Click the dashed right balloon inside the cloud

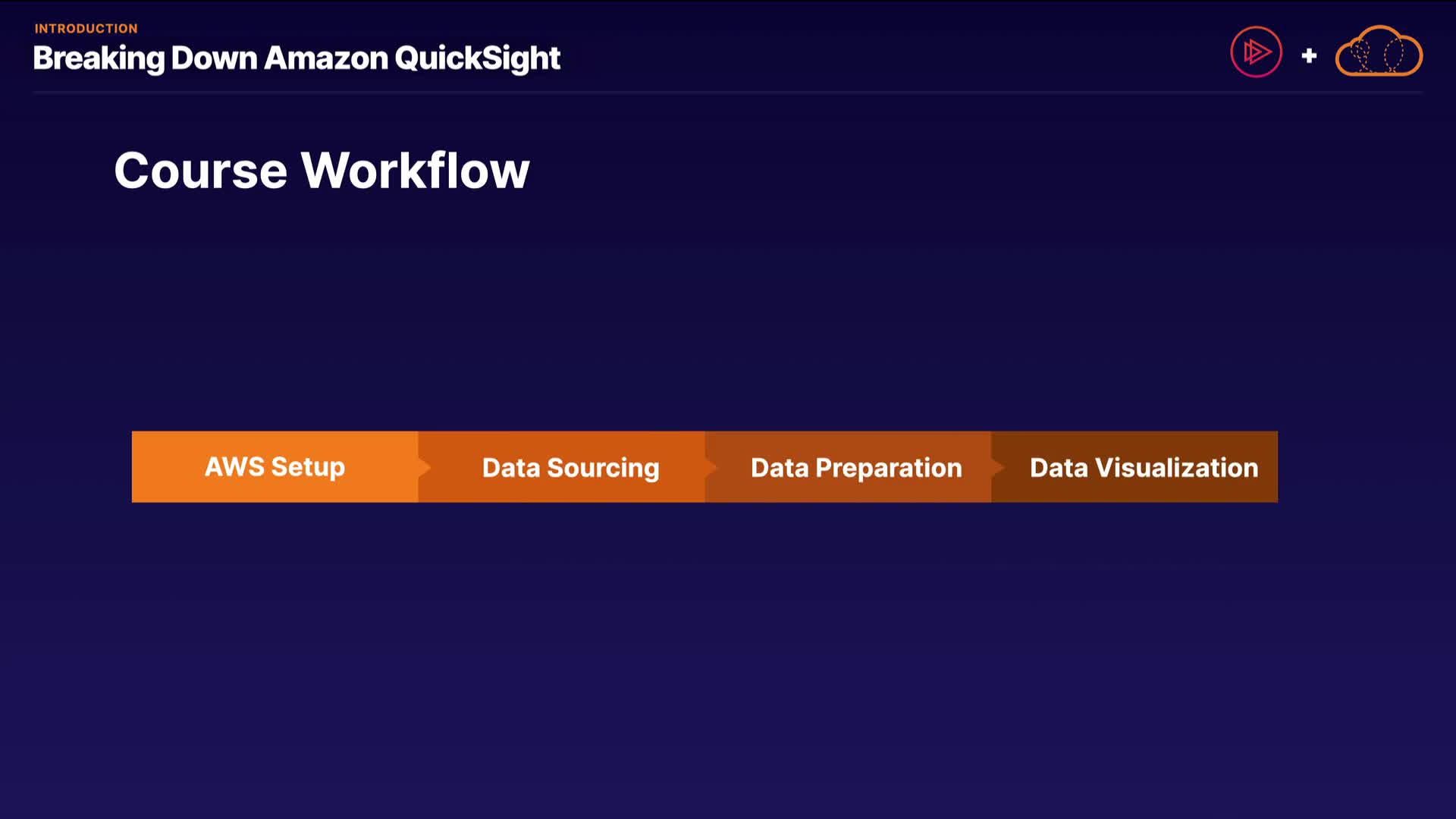1394,55
